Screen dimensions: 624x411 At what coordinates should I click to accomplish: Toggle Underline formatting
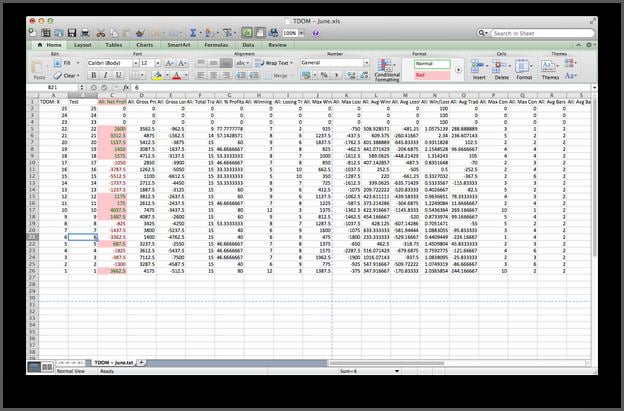pyautogui.click(x=118, y=75)
